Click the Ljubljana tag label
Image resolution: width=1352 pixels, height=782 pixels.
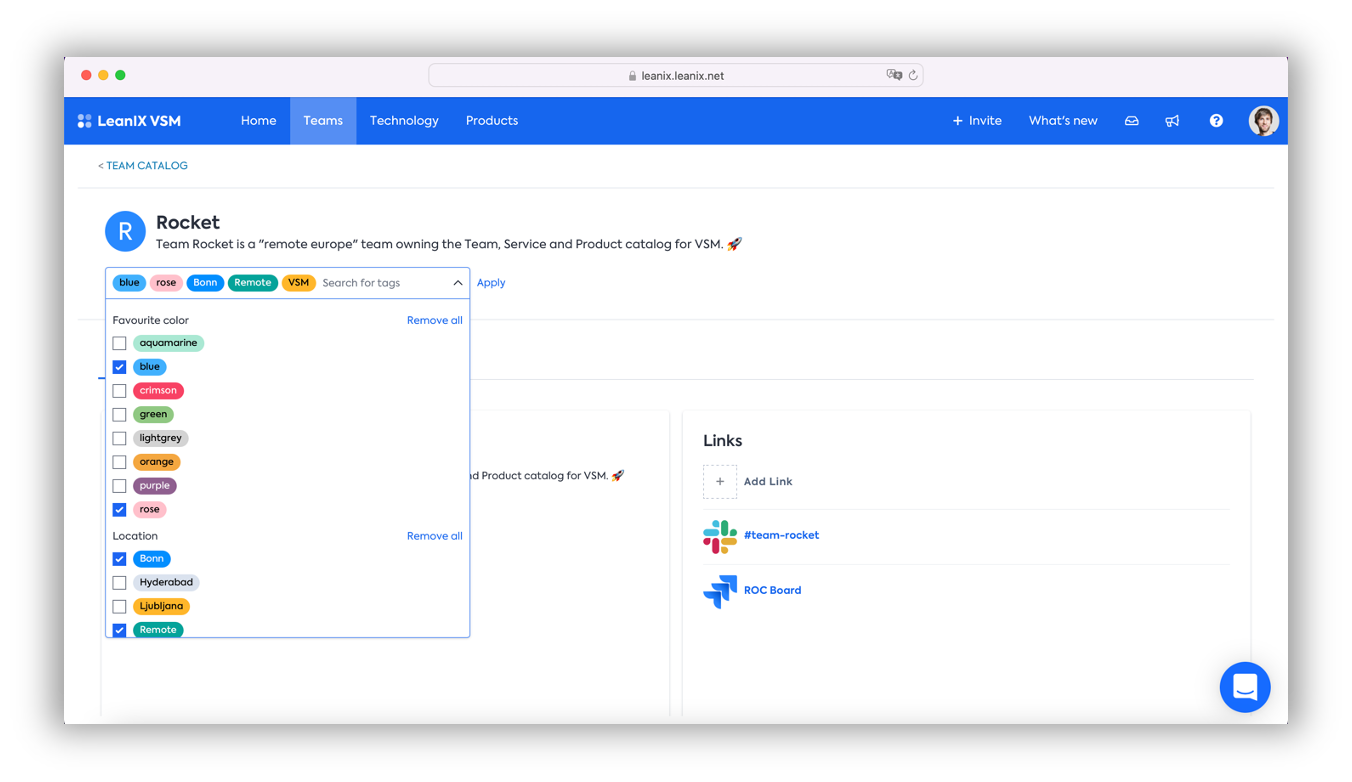tap(161, 606)
